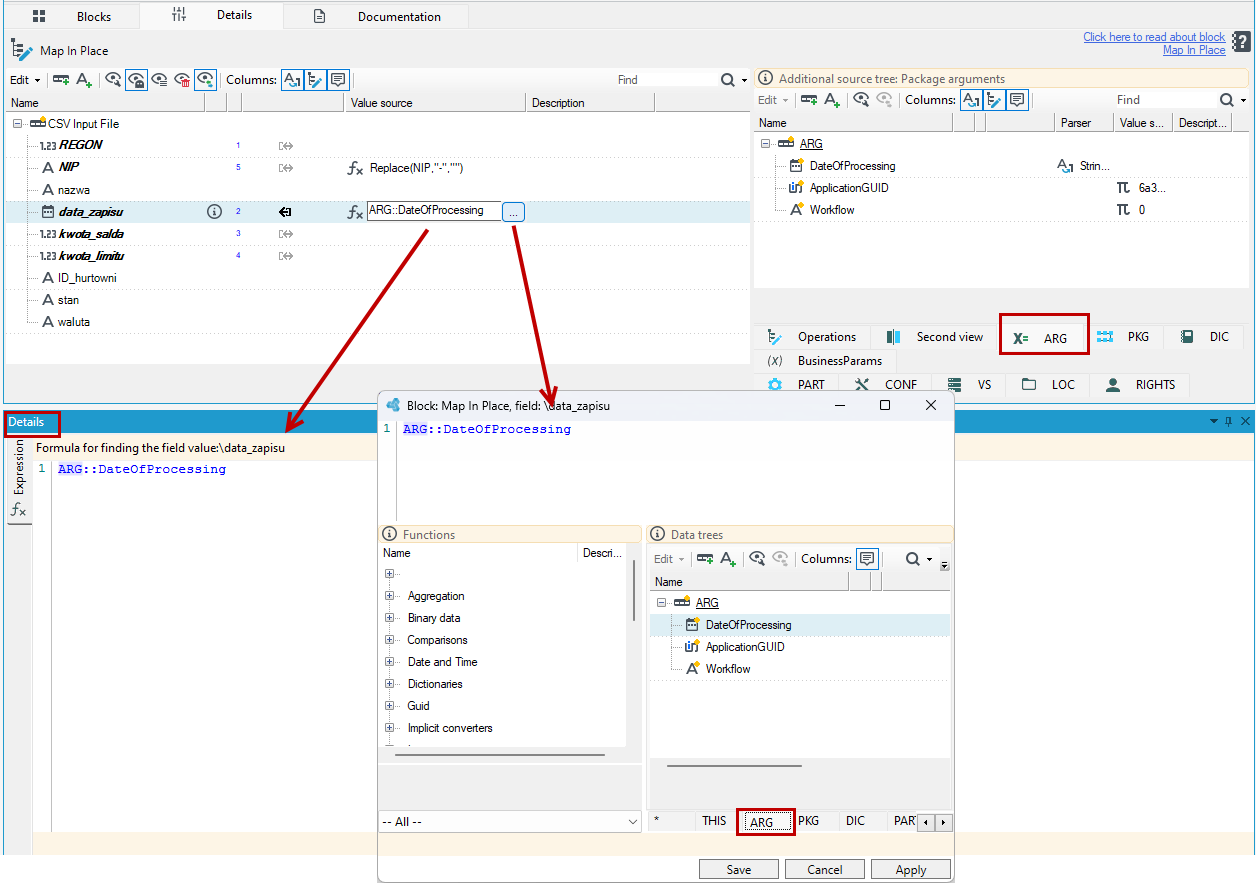Image resolution: width=1256 pixels, height=885 pixels.
Task: Toggle the description column button in Data trees toolbar
Action: (x=867, y=559)
